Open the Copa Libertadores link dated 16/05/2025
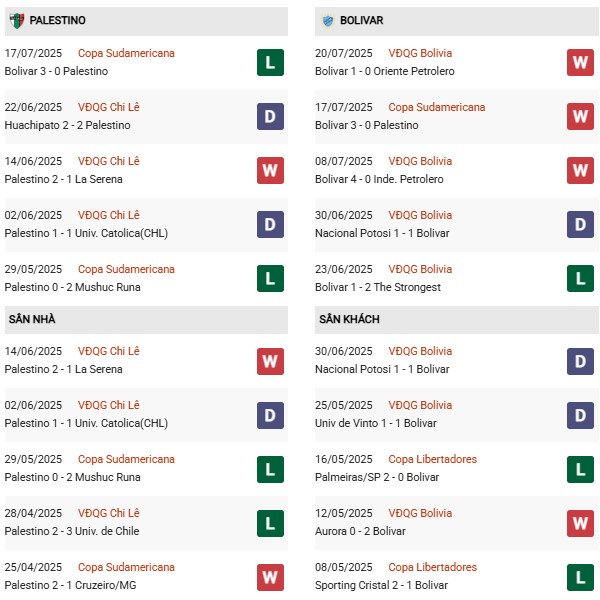 click(x=433, y=459)
